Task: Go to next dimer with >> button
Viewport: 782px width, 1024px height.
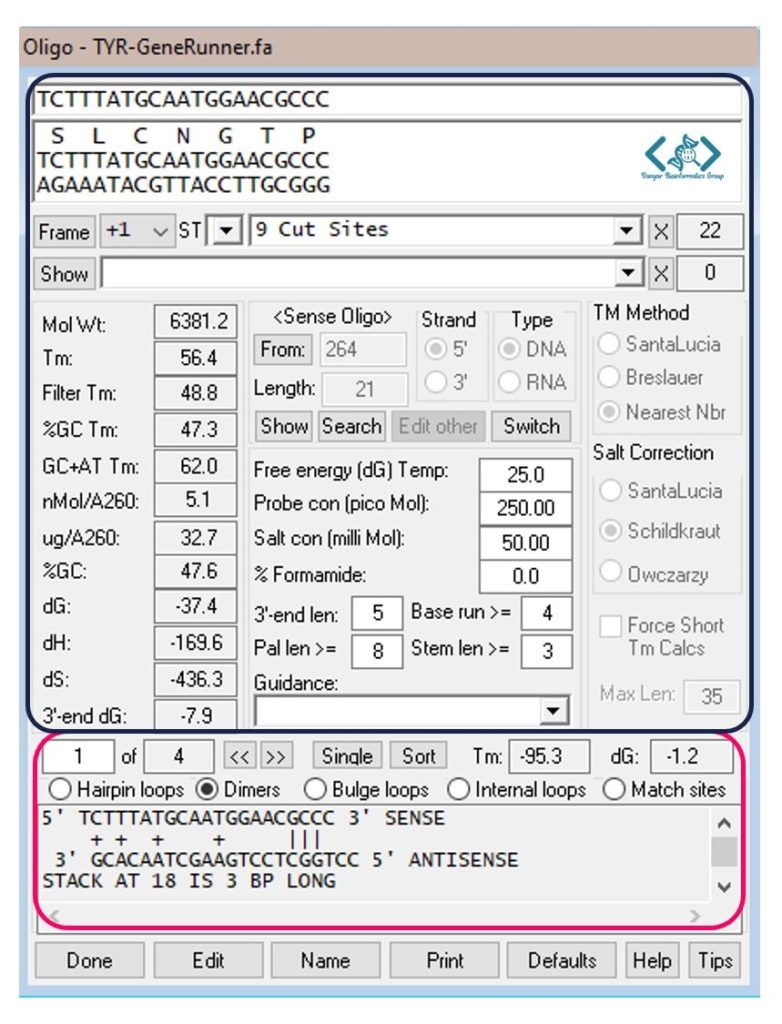Action: pos(276,756)
